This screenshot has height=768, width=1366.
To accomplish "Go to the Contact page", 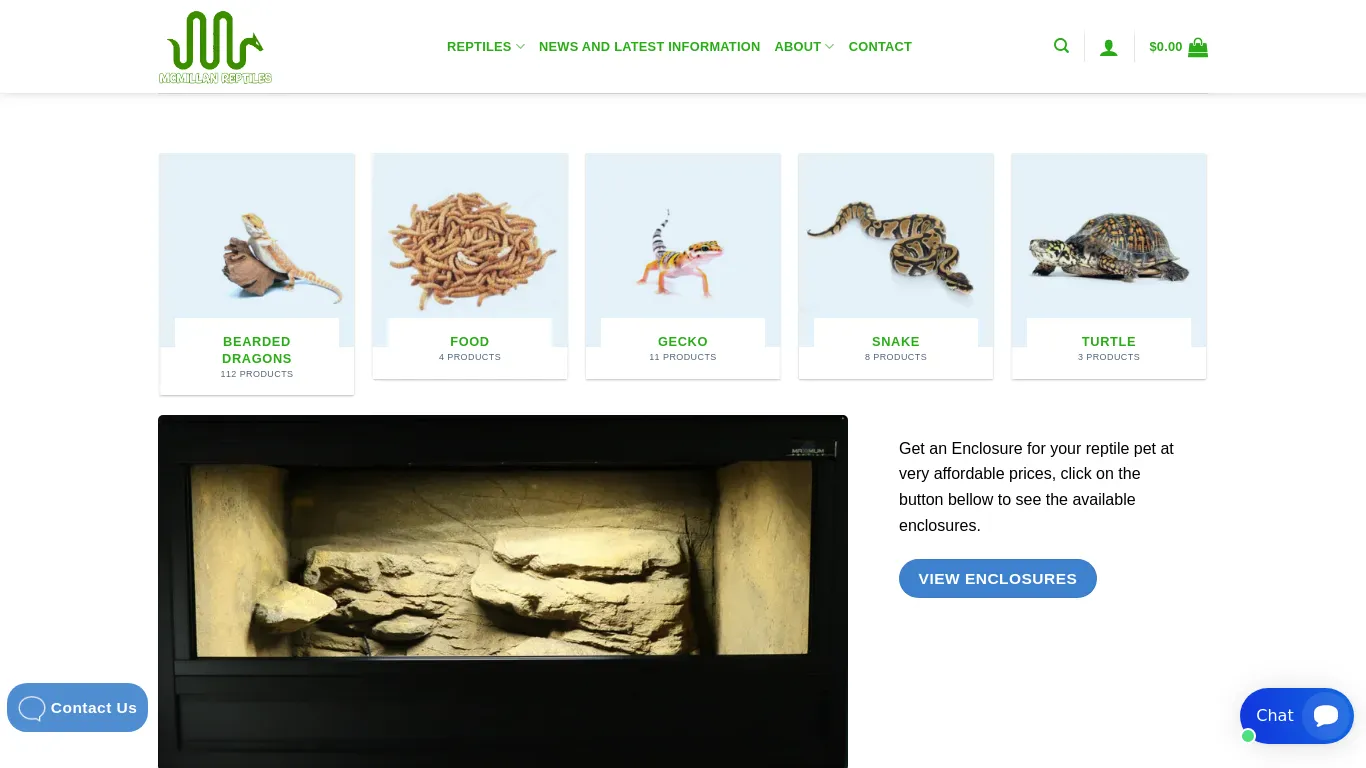I will tap(880, 47).
